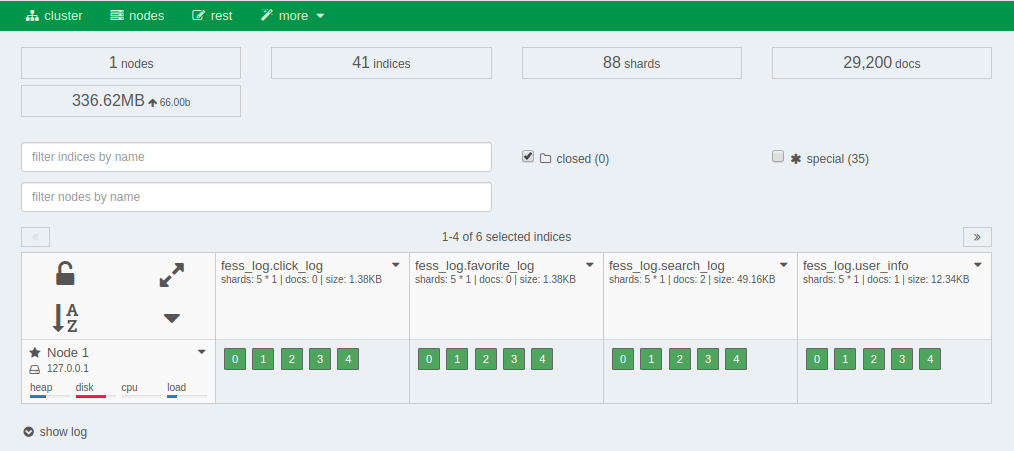Uncheck the closed indices checkbox

click(528, 157)
